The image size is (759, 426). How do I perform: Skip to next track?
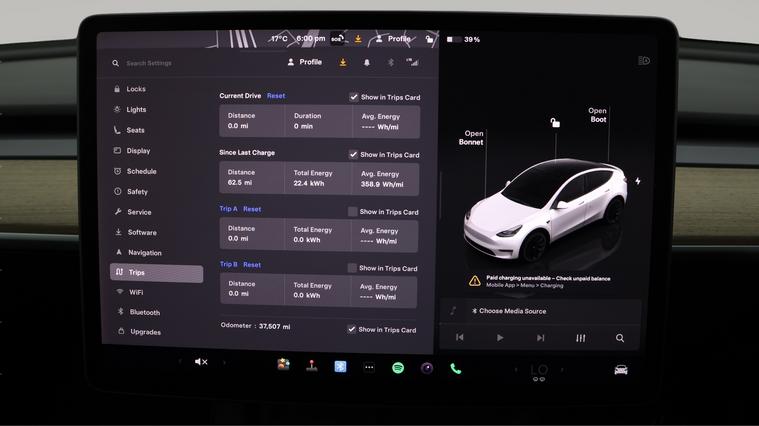[x=541, y=338]
